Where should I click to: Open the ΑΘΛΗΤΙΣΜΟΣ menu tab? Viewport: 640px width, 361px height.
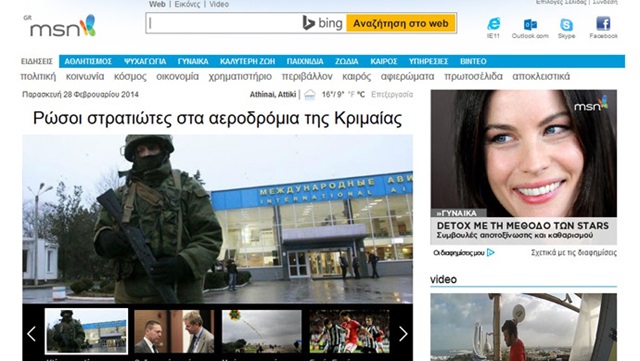click(88, 61)
